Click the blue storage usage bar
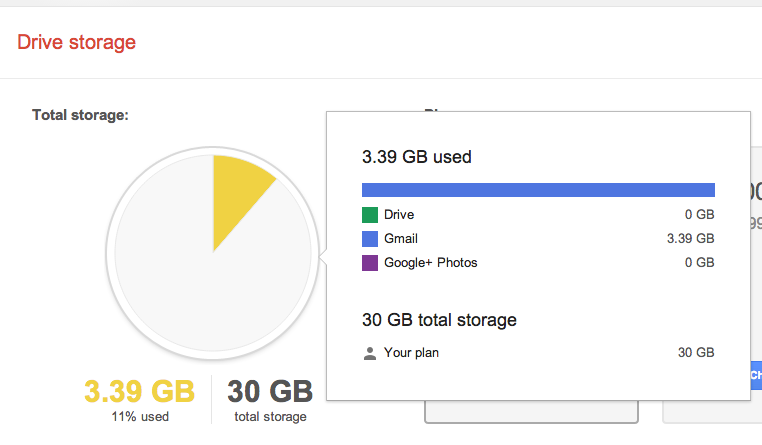The height and width of the screenshot is (445, 762). (538, 190)
